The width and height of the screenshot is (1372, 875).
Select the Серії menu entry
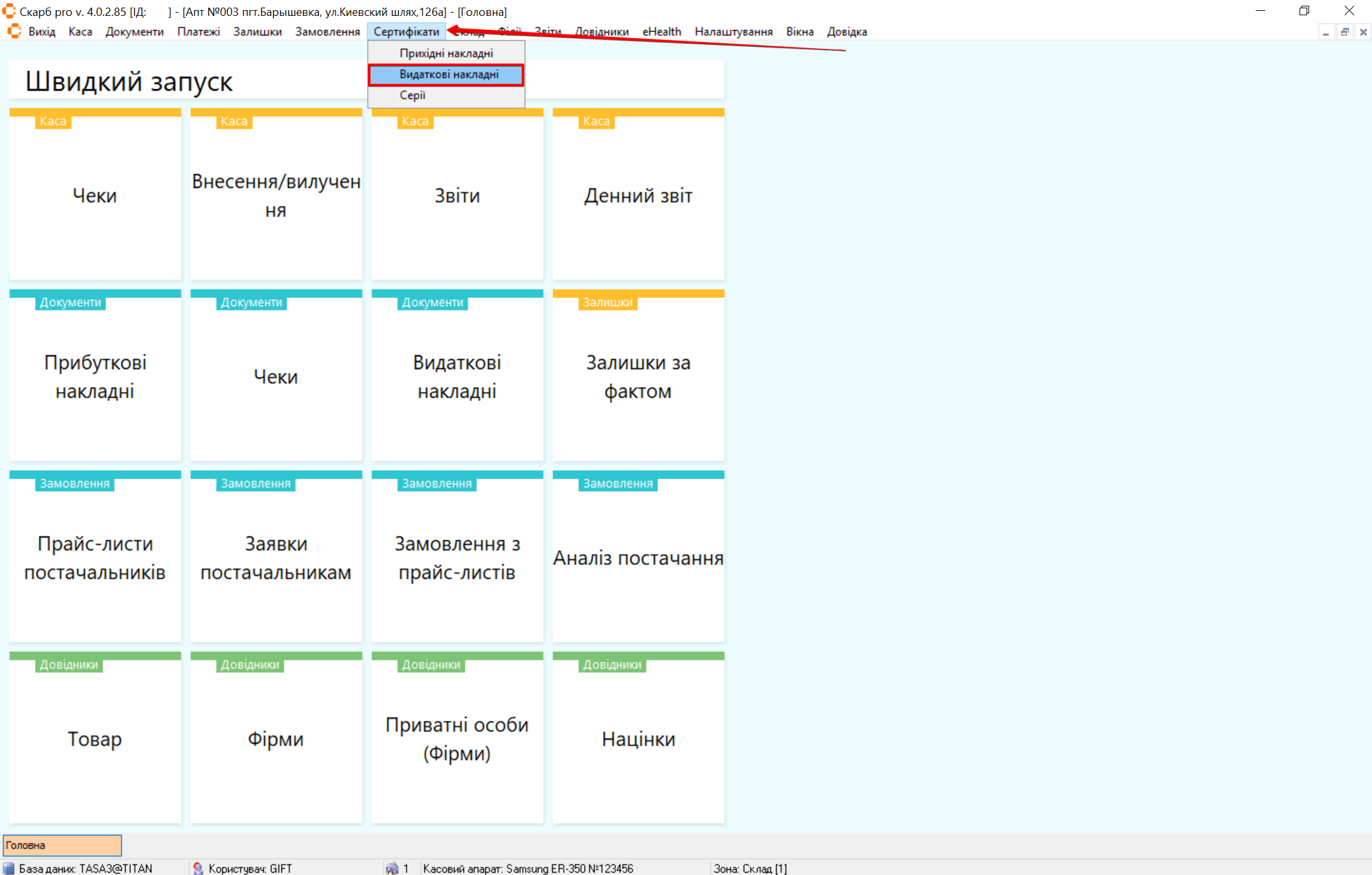(412, 95)
